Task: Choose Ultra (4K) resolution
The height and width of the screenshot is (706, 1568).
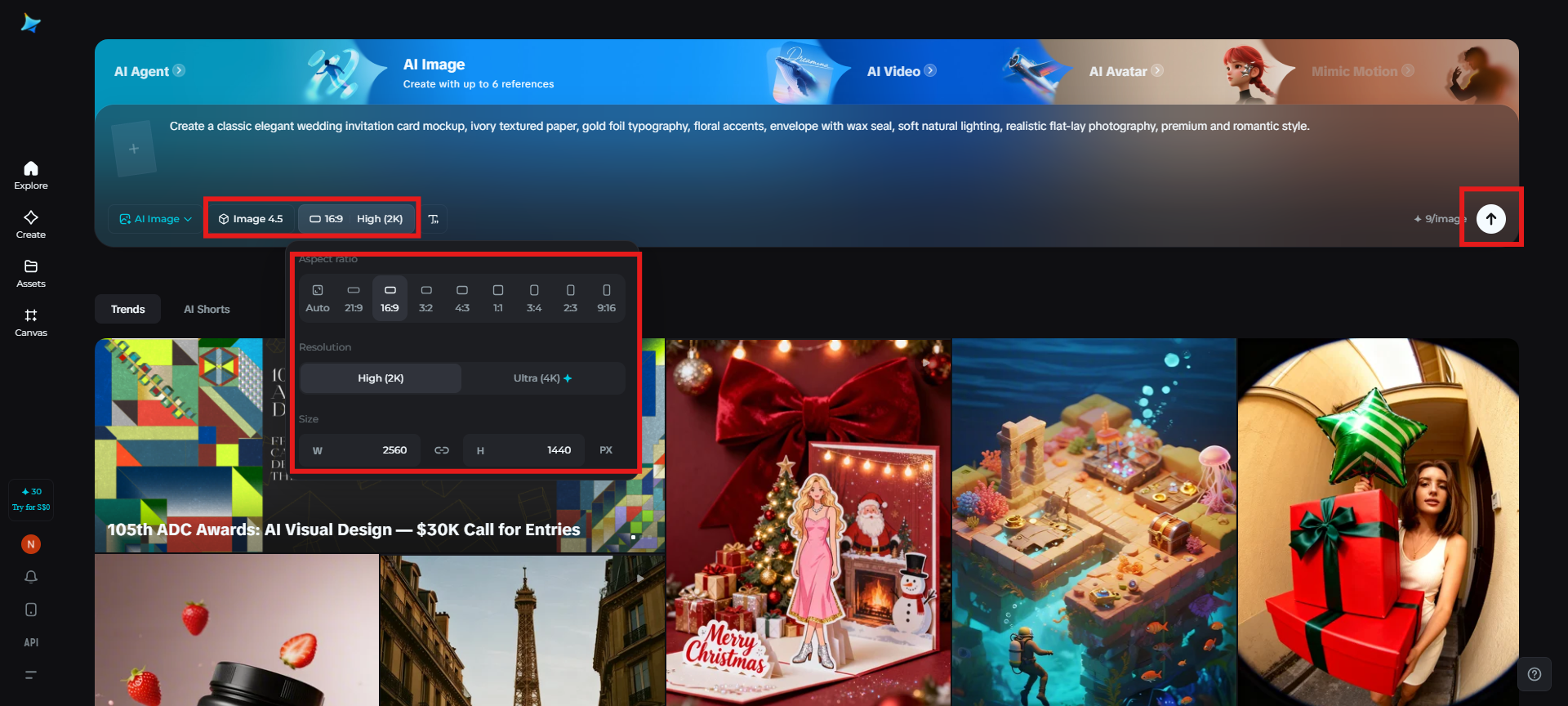Action: pos(543,378)
